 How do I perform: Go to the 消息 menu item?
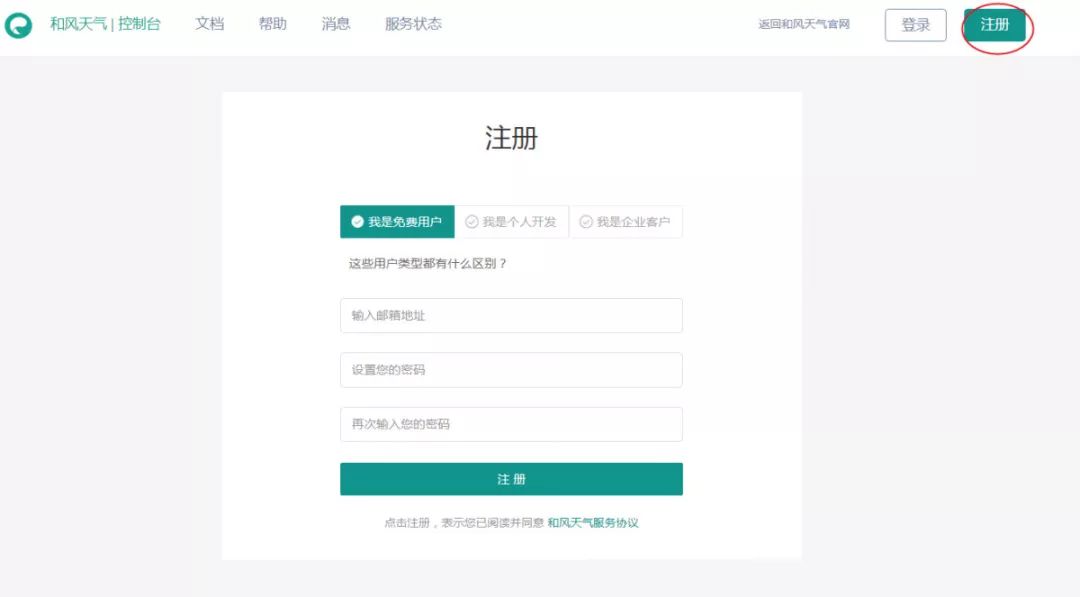(335, 24)
